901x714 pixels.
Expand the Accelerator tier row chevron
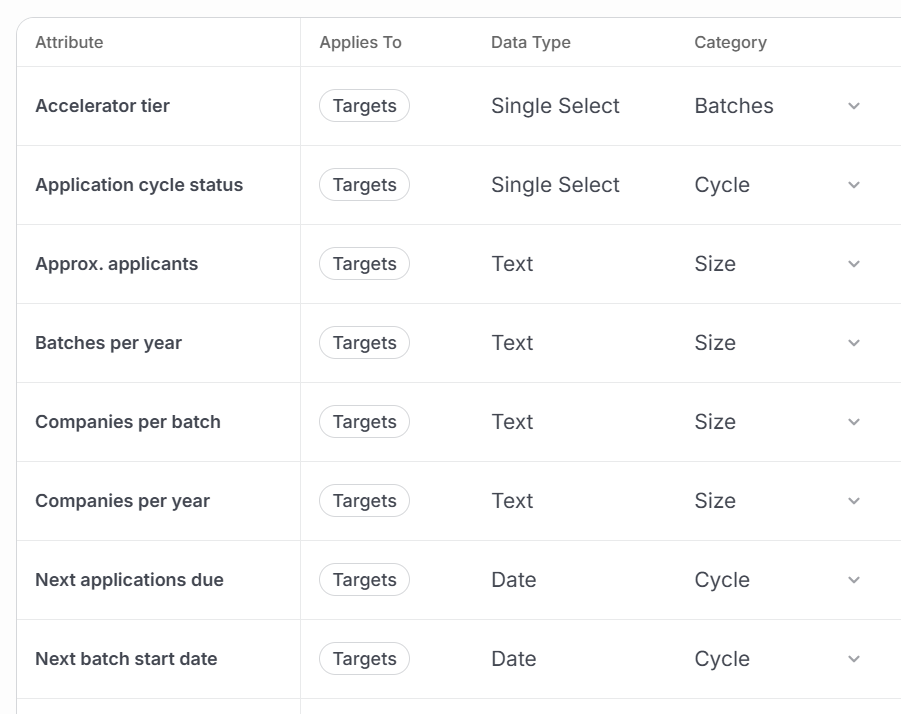tap(854, 105)
